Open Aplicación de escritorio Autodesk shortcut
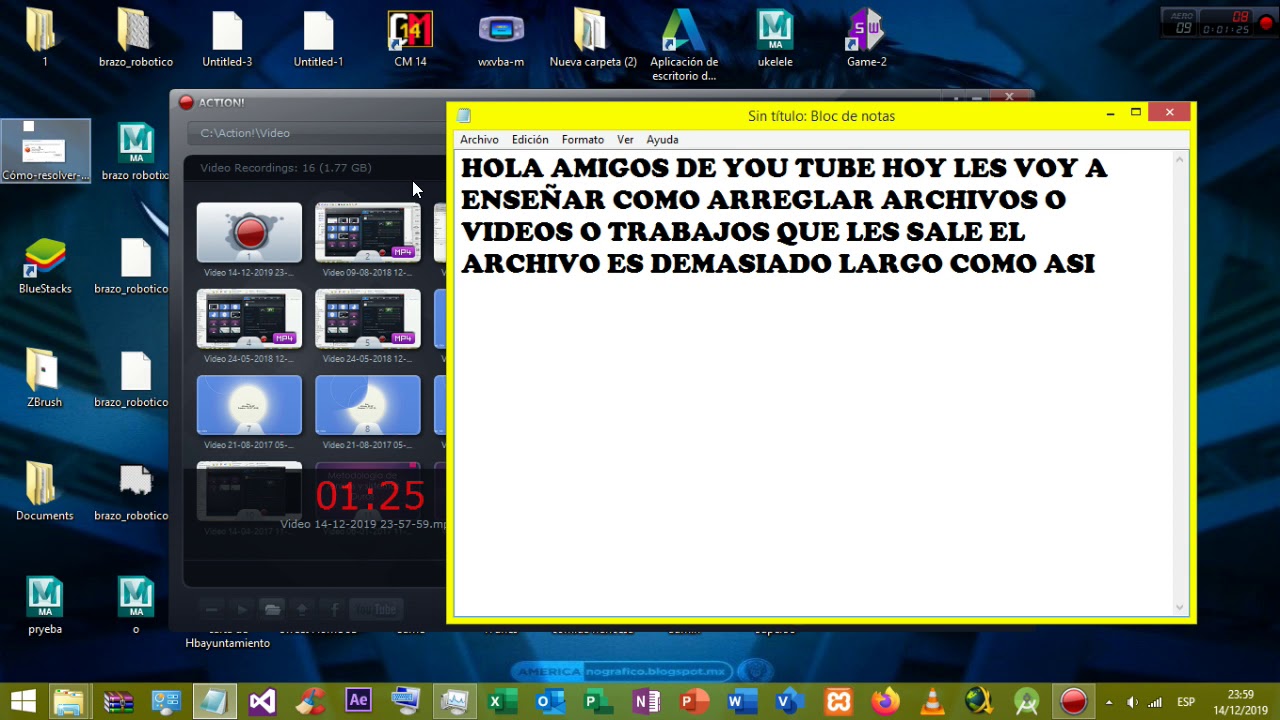 [684, 45]
